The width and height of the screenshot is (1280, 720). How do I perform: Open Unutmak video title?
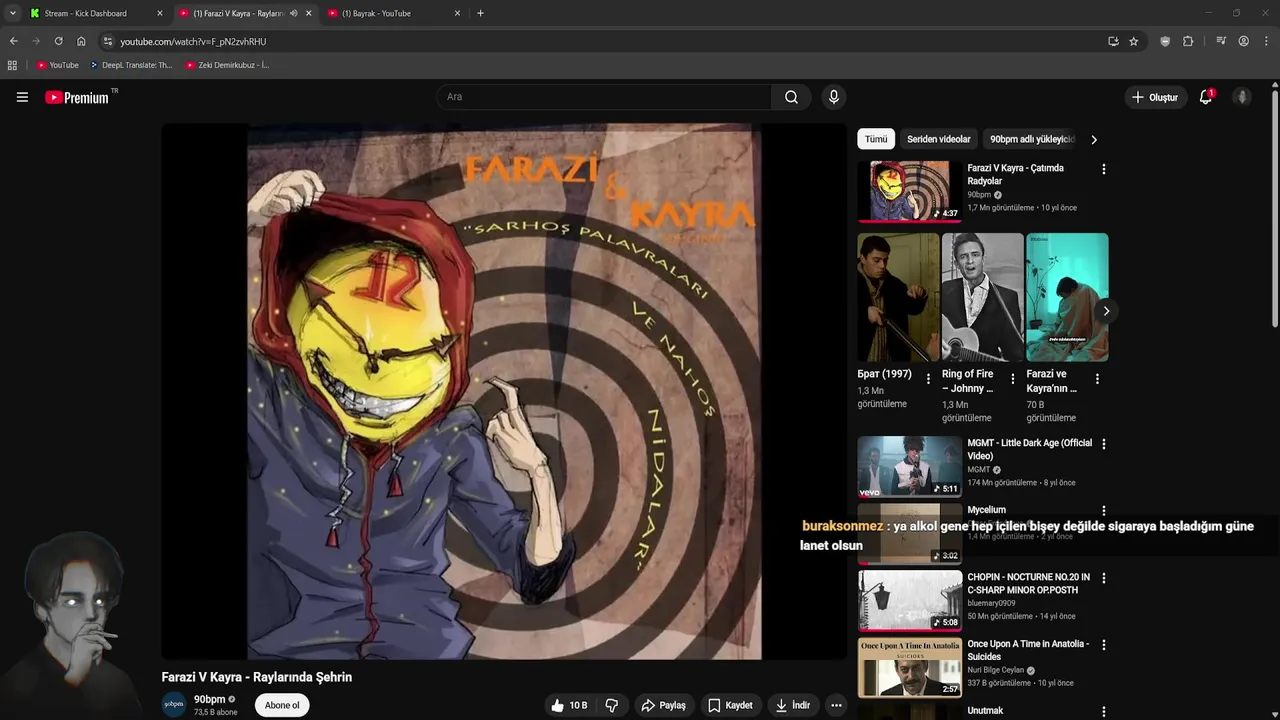click(985, 711)
